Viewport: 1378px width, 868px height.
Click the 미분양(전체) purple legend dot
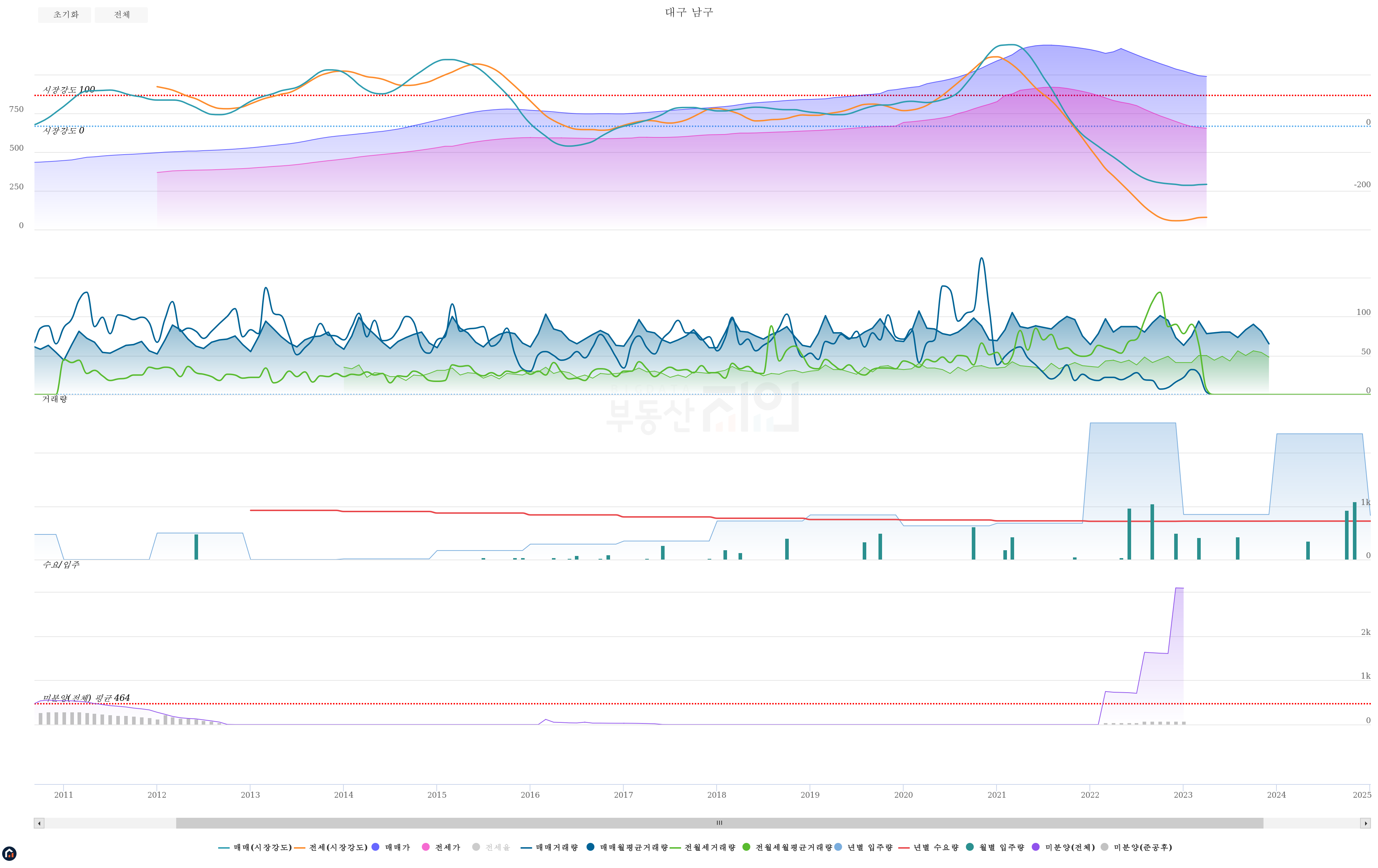[x=1036, y=847]
